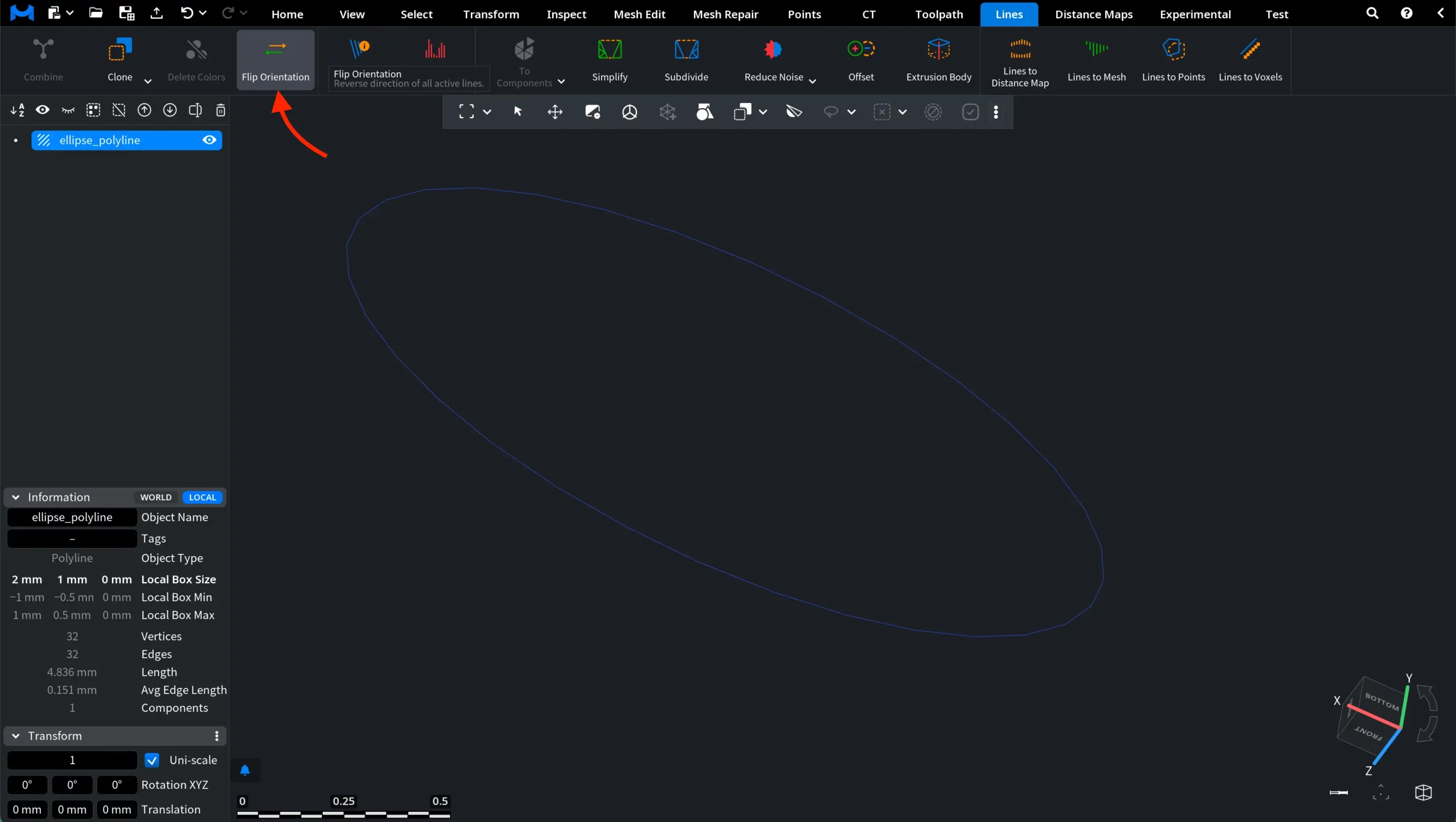Open the undo history dropdown
Image resolution: width=1456 pixels, height=822 pixels.
coord(202,13)
